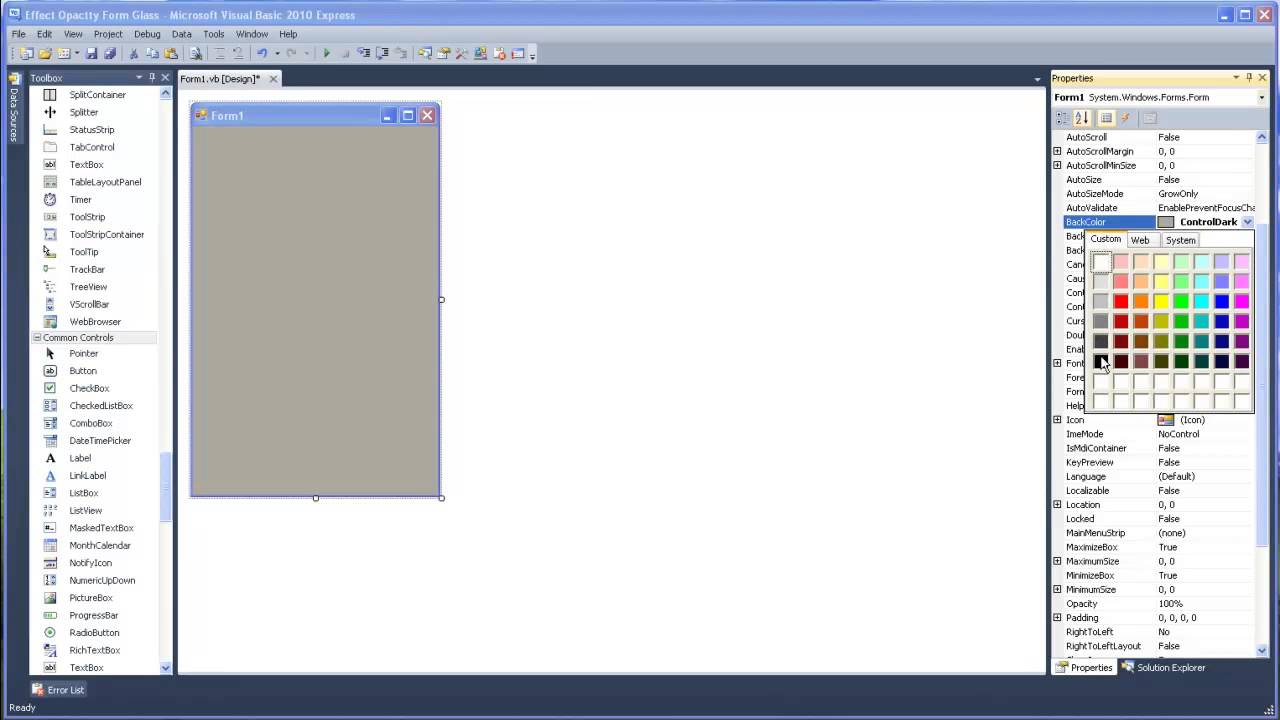The width and height of the screenshot is (1280, 720).
Task: Open the Debug menu
Action: point(147,34)
